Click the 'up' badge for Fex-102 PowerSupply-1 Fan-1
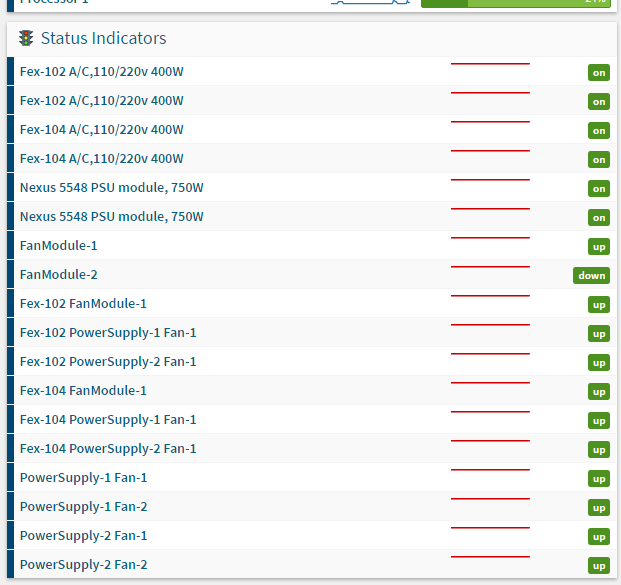 [599, 333]
